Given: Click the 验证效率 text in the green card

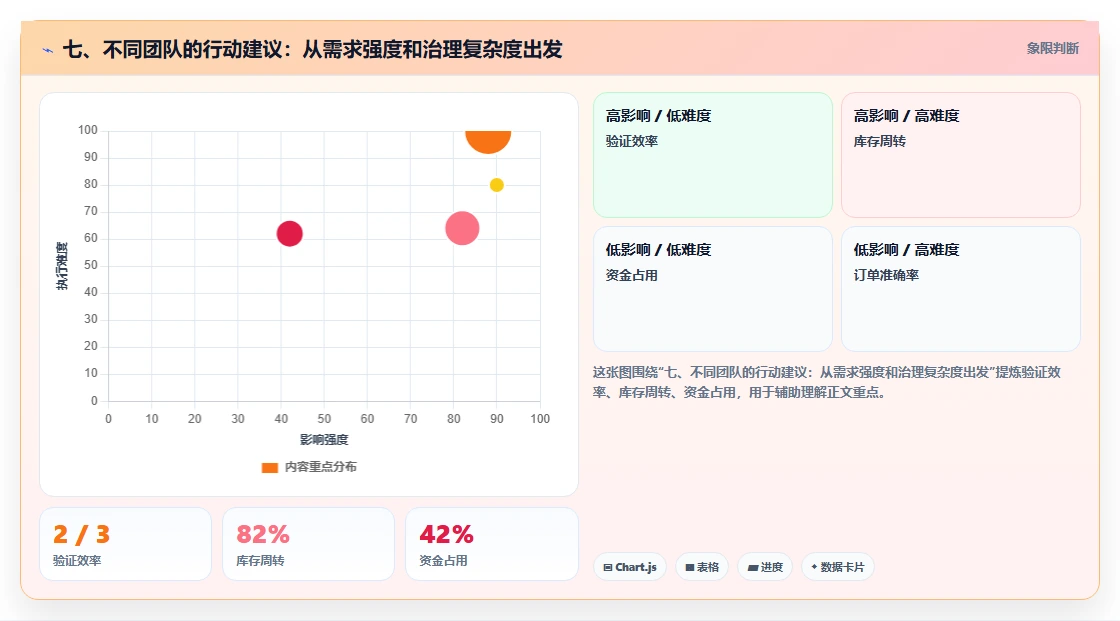Looking at the screenshot, I should (631, 141).
